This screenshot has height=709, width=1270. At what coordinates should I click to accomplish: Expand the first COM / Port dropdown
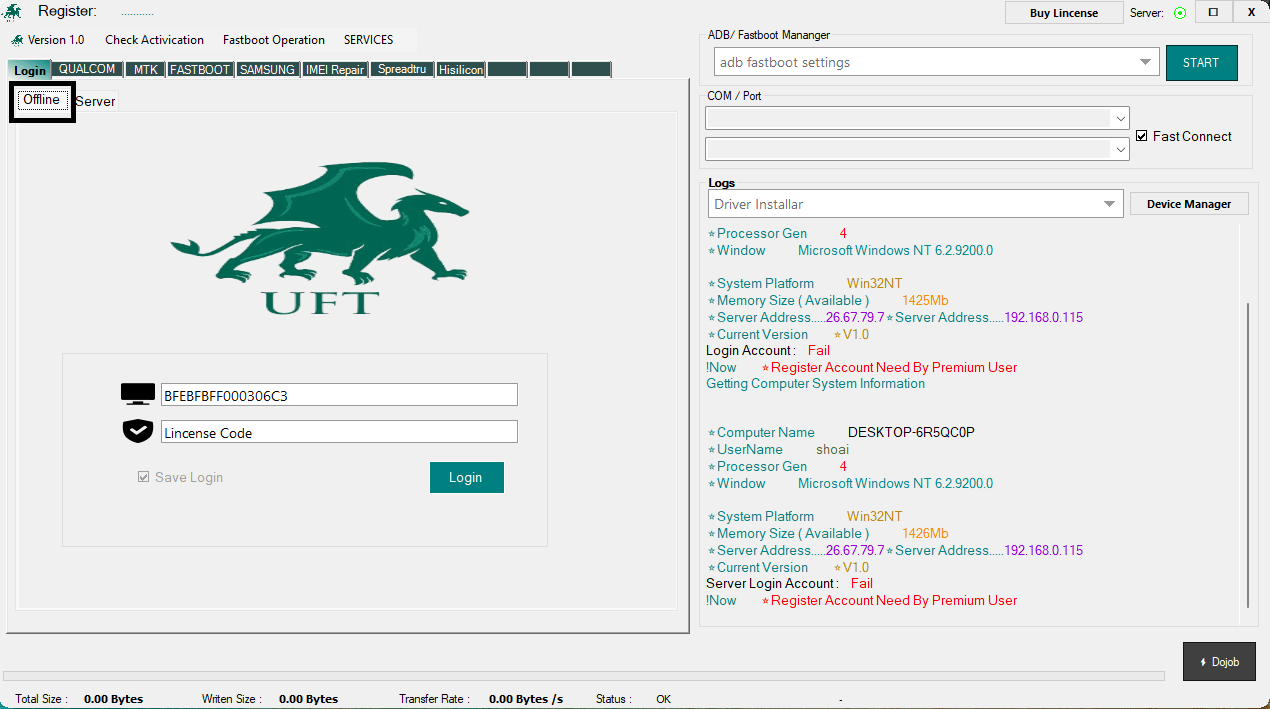click(x=1120, y=118)
